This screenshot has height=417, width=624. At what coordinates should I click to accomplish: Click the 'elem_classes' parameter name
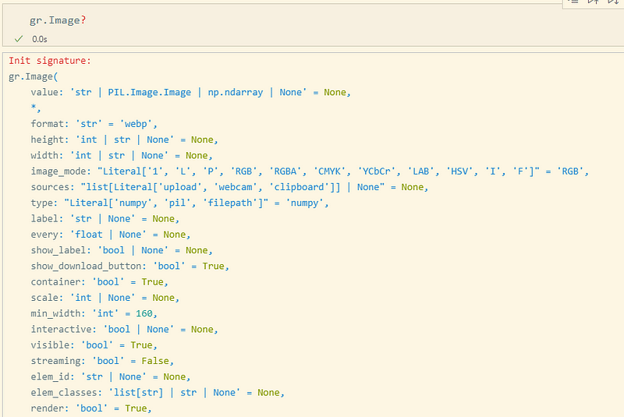64,393
